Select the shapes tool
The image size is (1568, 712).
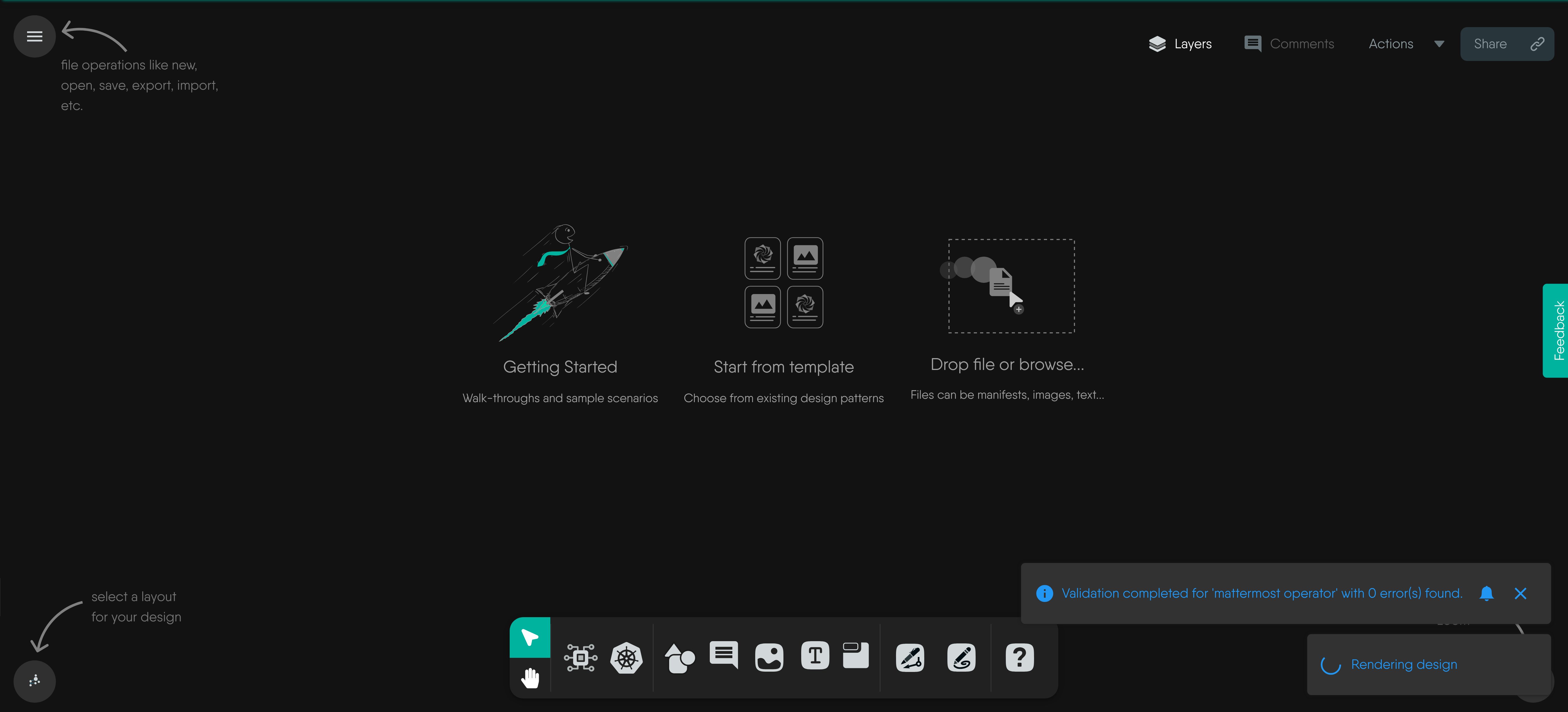click(679, 658)
